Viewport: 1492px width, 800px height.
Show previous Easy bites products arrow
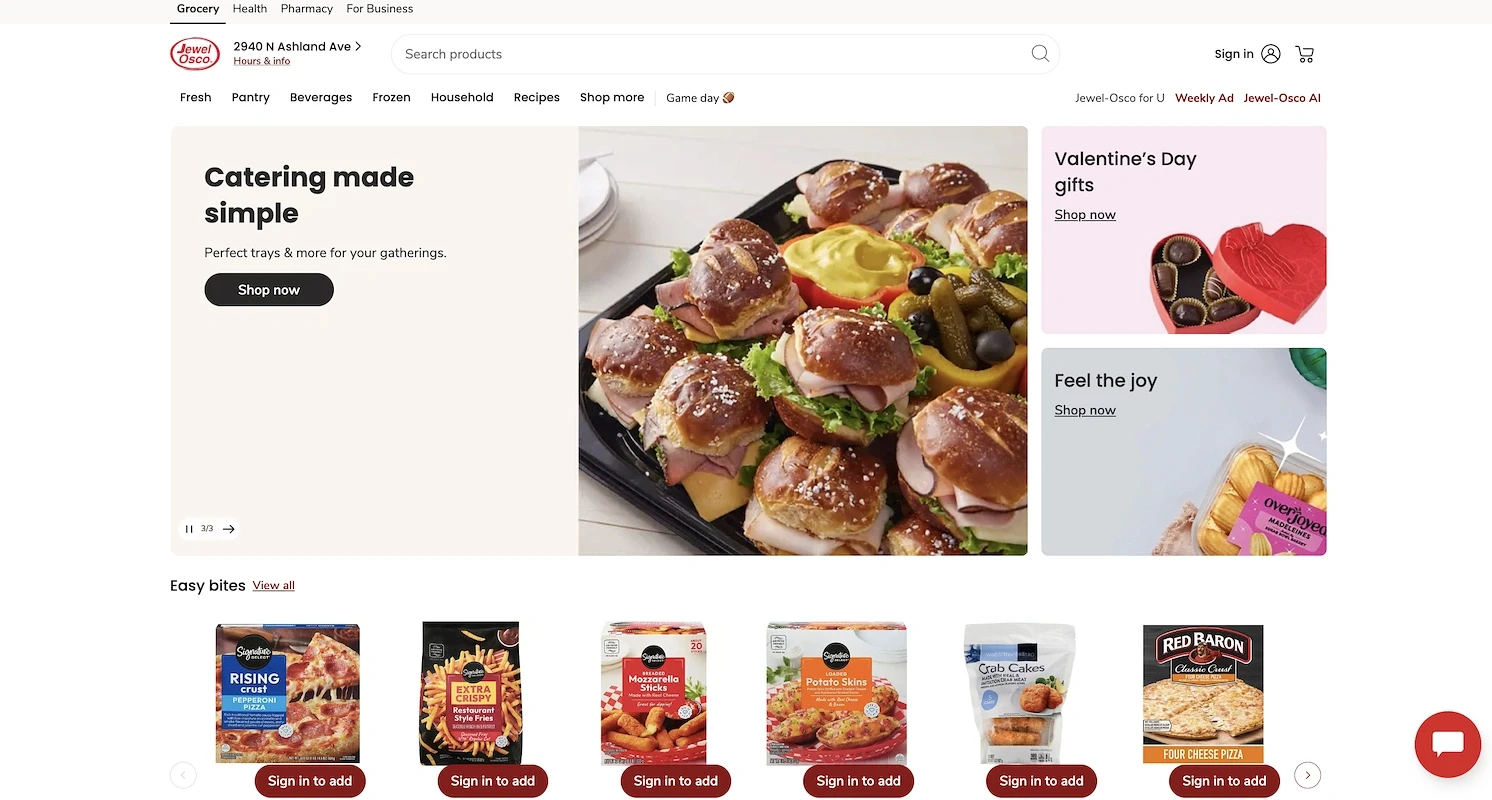183,775
